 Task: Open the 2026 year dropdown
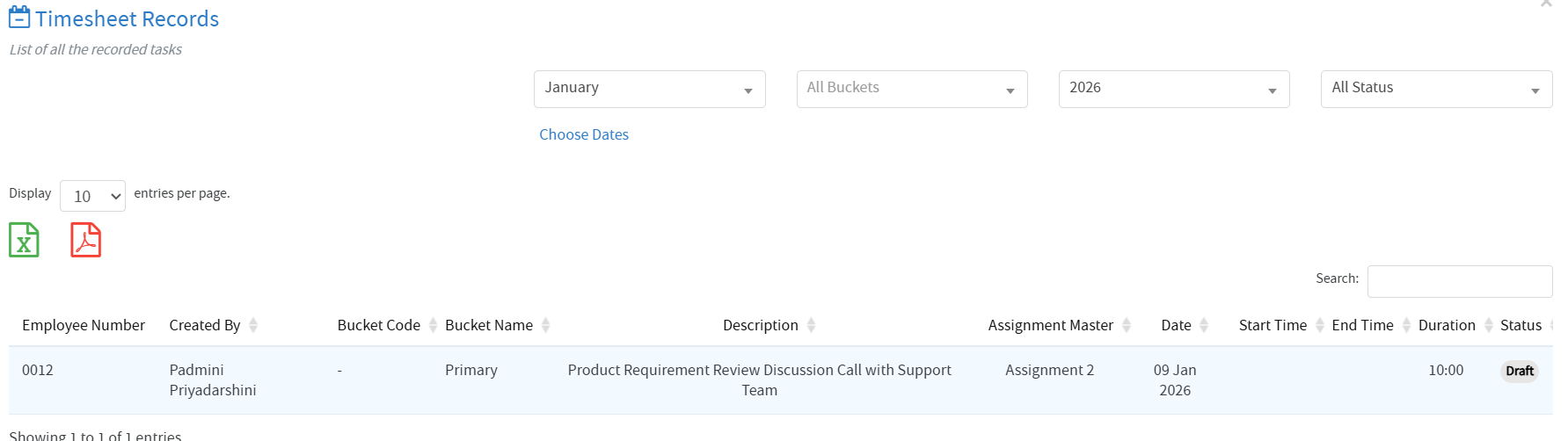pyautogui.click(x=1173, y=89)
